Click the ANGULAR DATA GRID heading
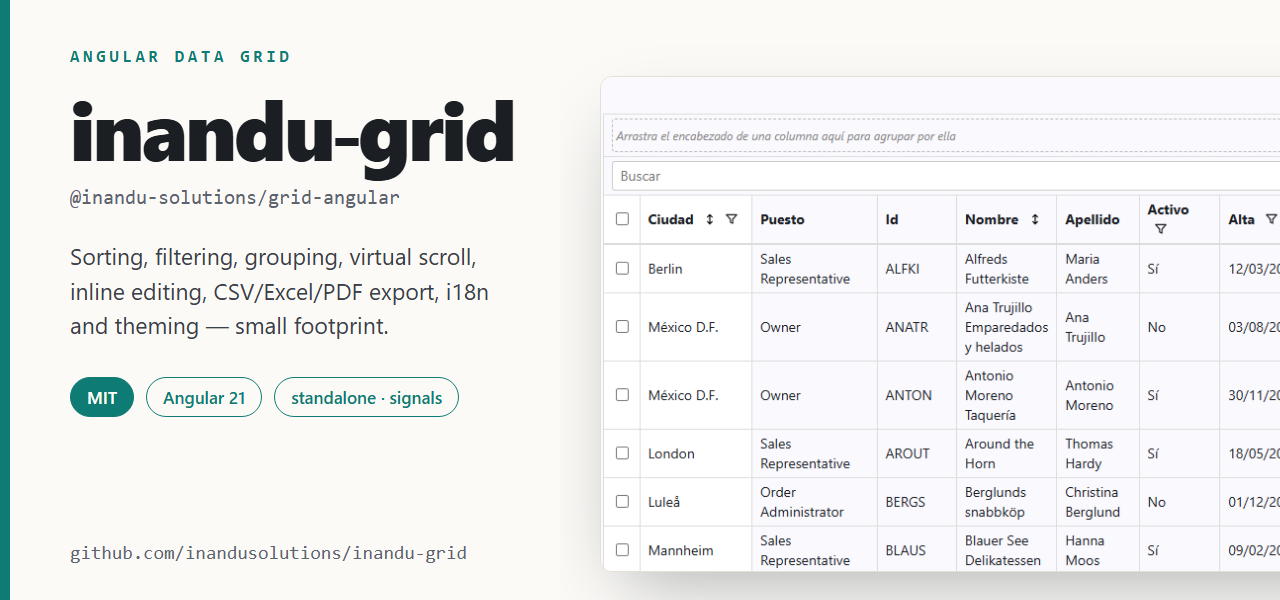 pos(181,56)
